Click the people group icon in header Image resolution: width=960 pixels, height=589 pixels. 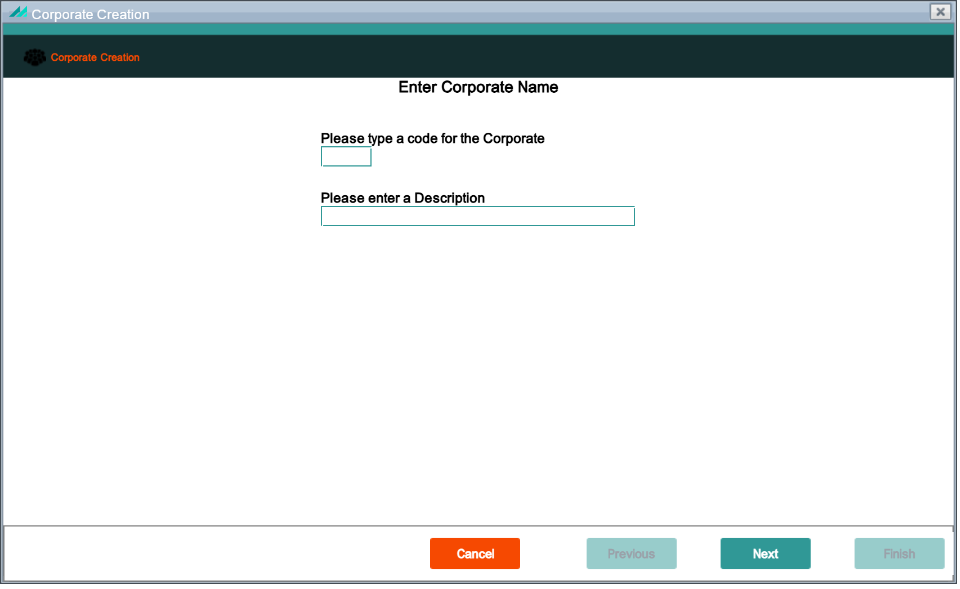(x=34, y=58)
